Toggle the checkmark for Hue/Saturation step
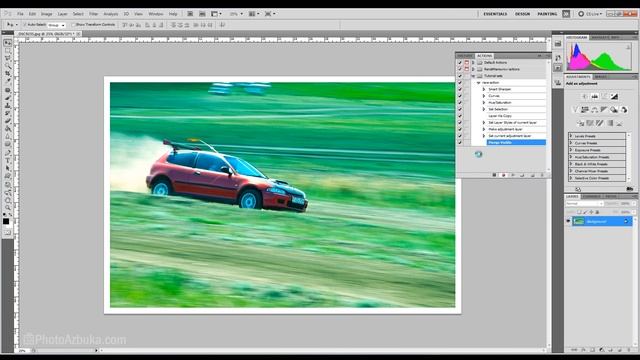This screenshot has height=360, width=640. coord(460,102)
